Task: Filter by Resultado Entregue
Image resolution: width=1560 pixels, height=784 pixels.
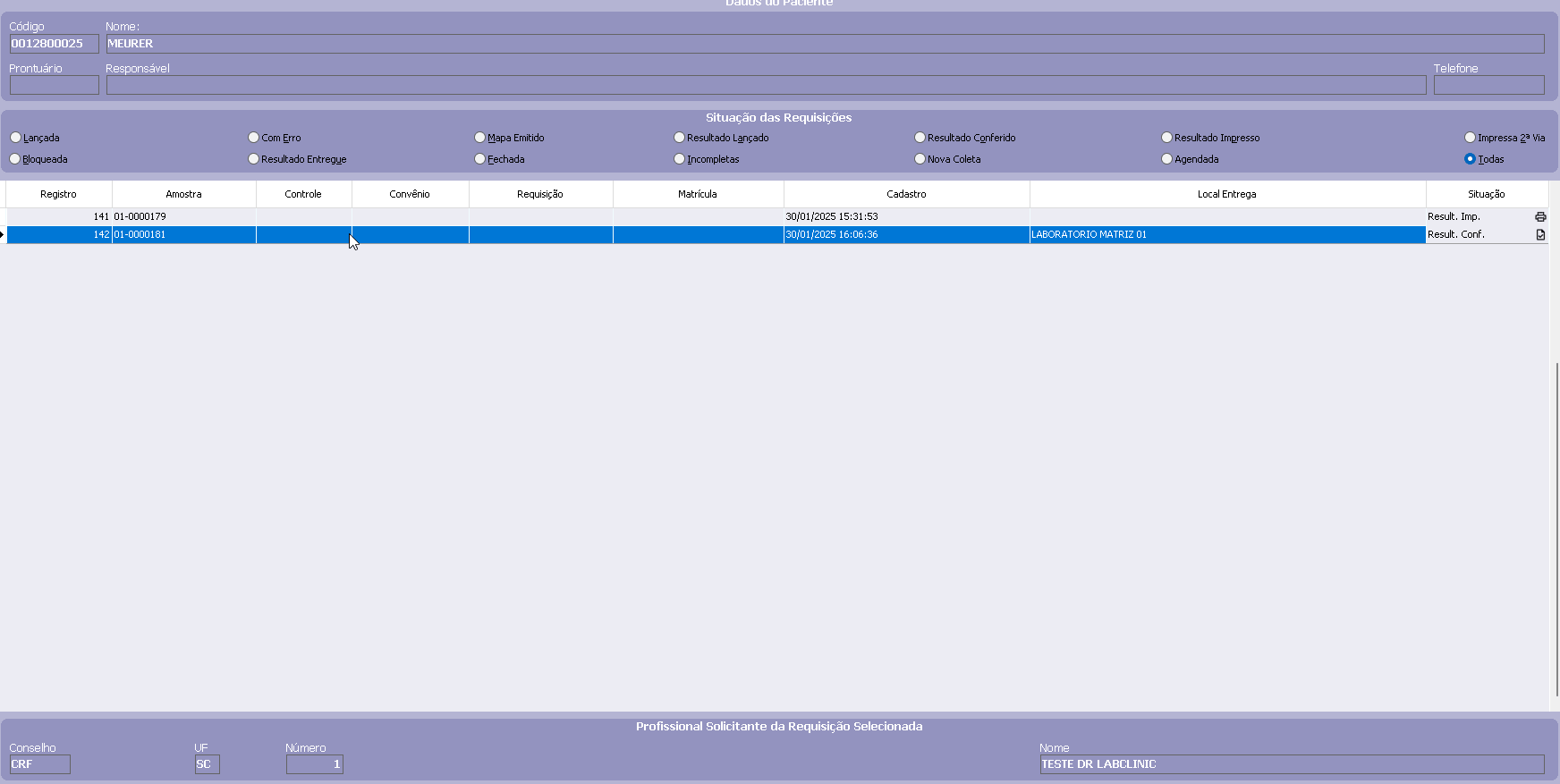Action: click(x=254, y=159)
